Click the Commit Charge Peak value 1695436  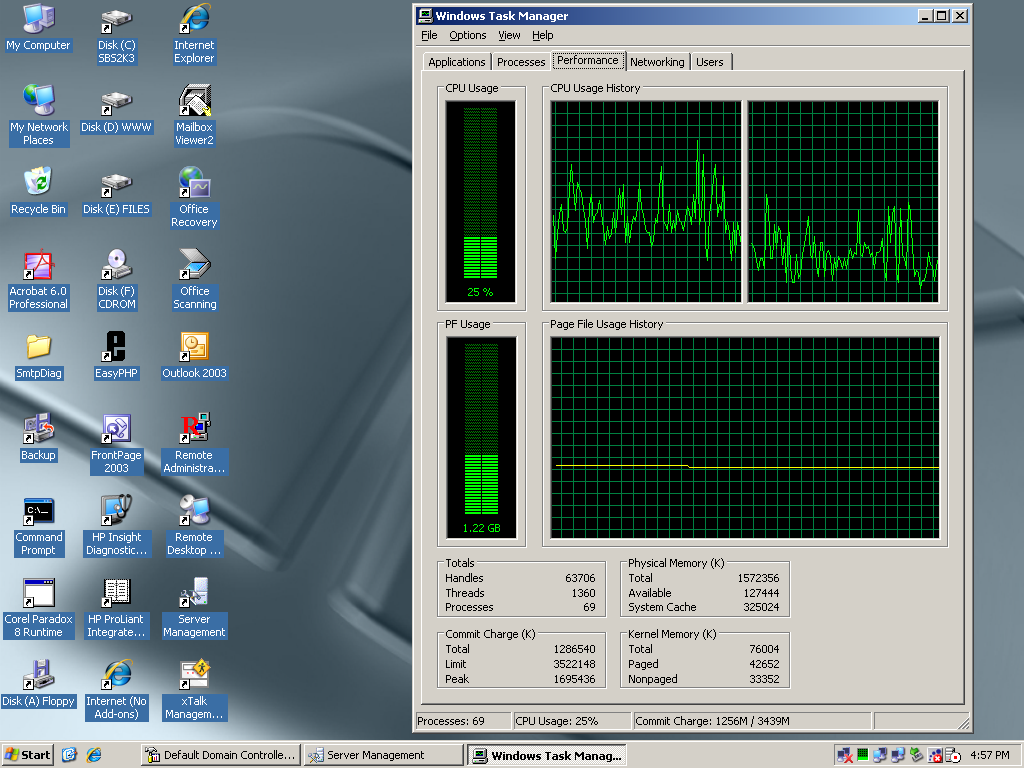point(574,679)
